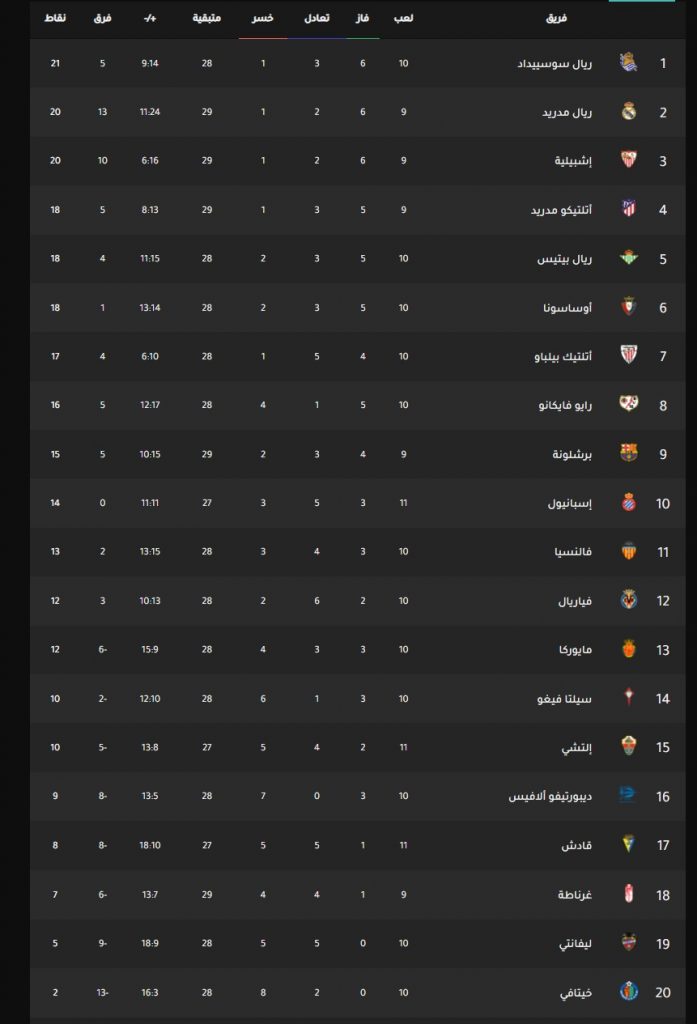Select the Villarreal crest icon
Screen dimensions: 697x1024
click(x=628, y=600)
